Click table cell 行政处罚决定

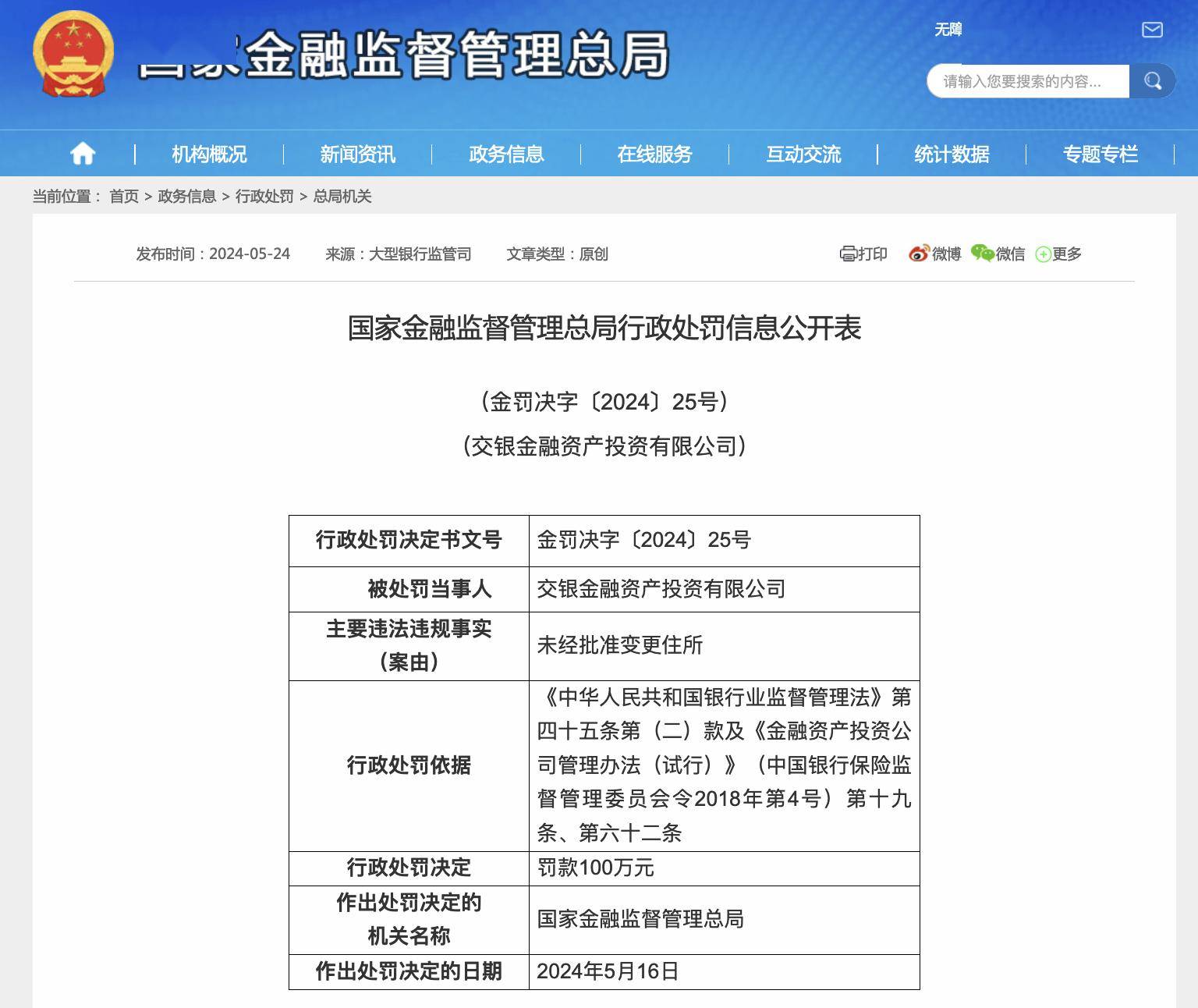[409, 868]
